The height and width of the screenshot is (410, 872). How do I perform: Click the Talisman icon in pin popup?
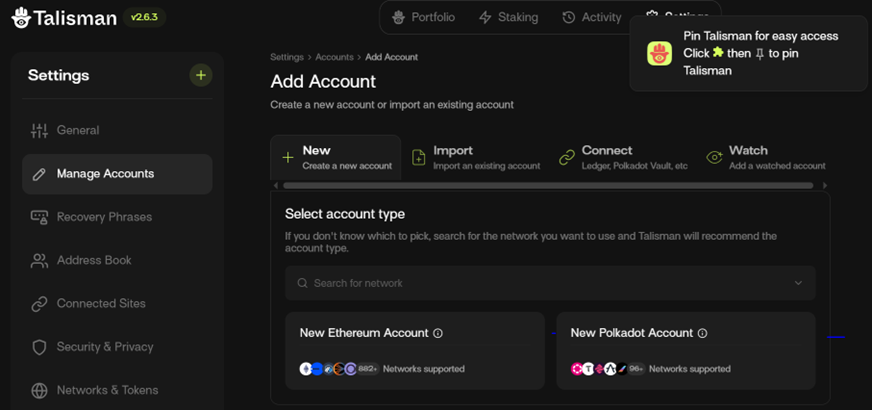[660, 53]
